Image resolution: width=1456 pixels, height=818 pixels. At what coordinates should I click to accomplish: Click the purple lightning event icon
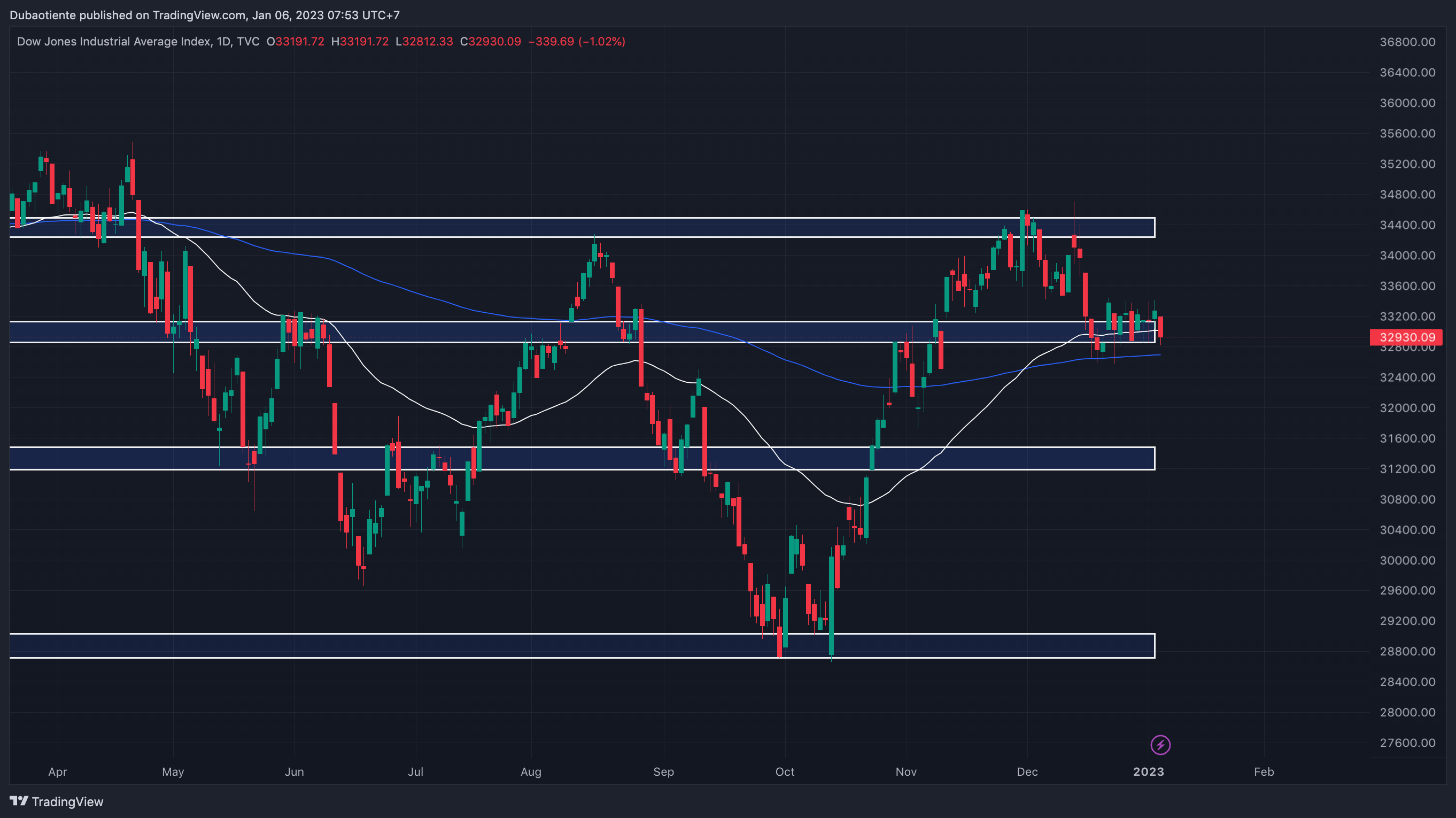click(1160, 745)
